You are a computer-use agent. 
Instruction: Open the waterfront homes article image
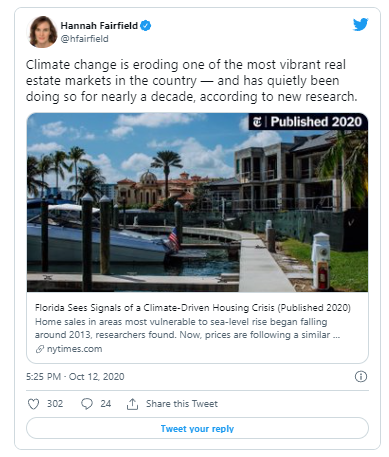tap(197, 202)
